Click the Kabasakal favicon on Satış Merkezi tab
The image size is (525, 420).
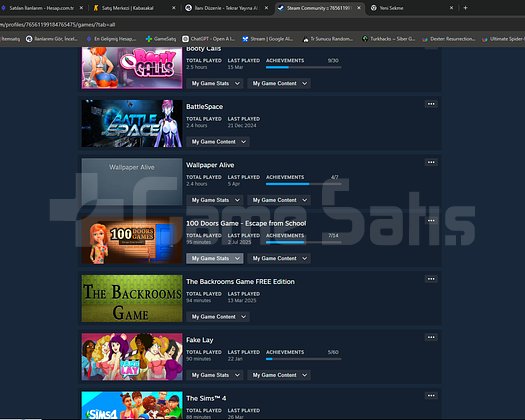[x=96, y=8]
